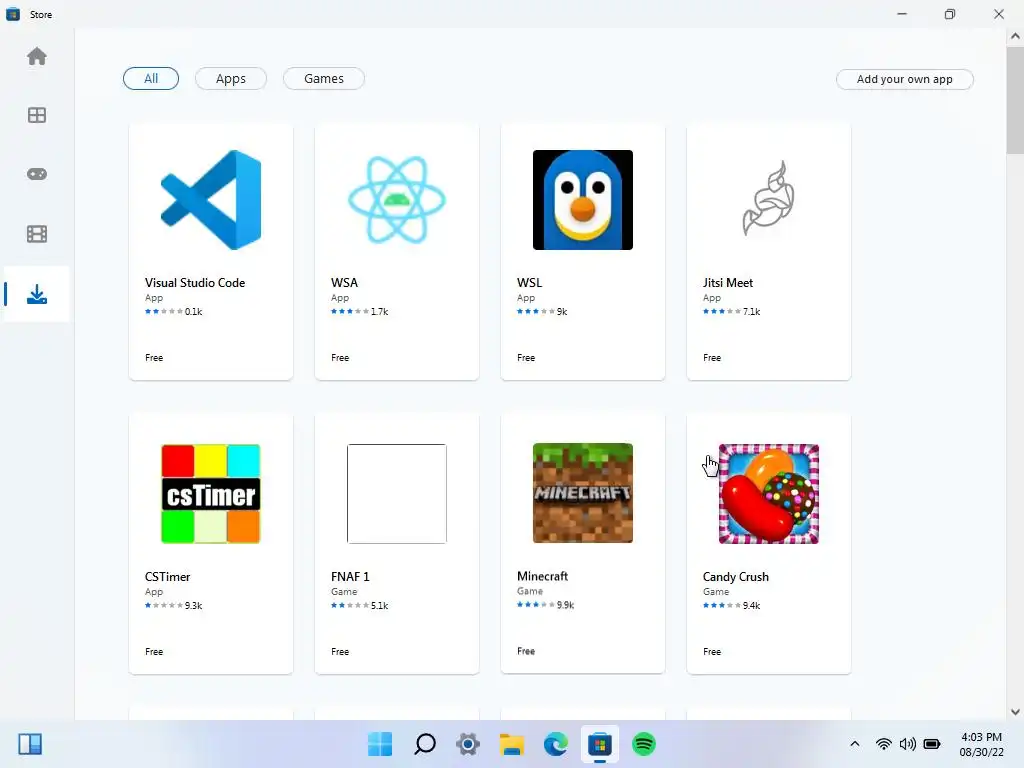The image size is (1024, 768).
Task: Click Free price on Minecraft card
Action: 526,651
